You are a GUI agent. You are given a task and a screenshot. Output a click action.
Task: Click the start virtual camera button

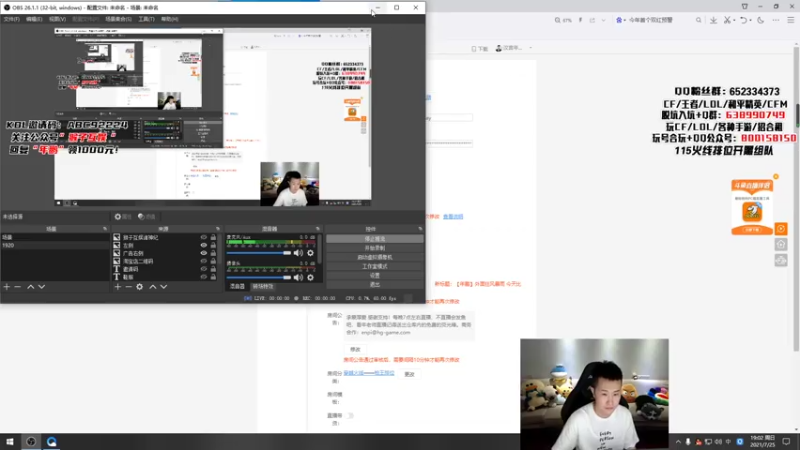point(375,257)
